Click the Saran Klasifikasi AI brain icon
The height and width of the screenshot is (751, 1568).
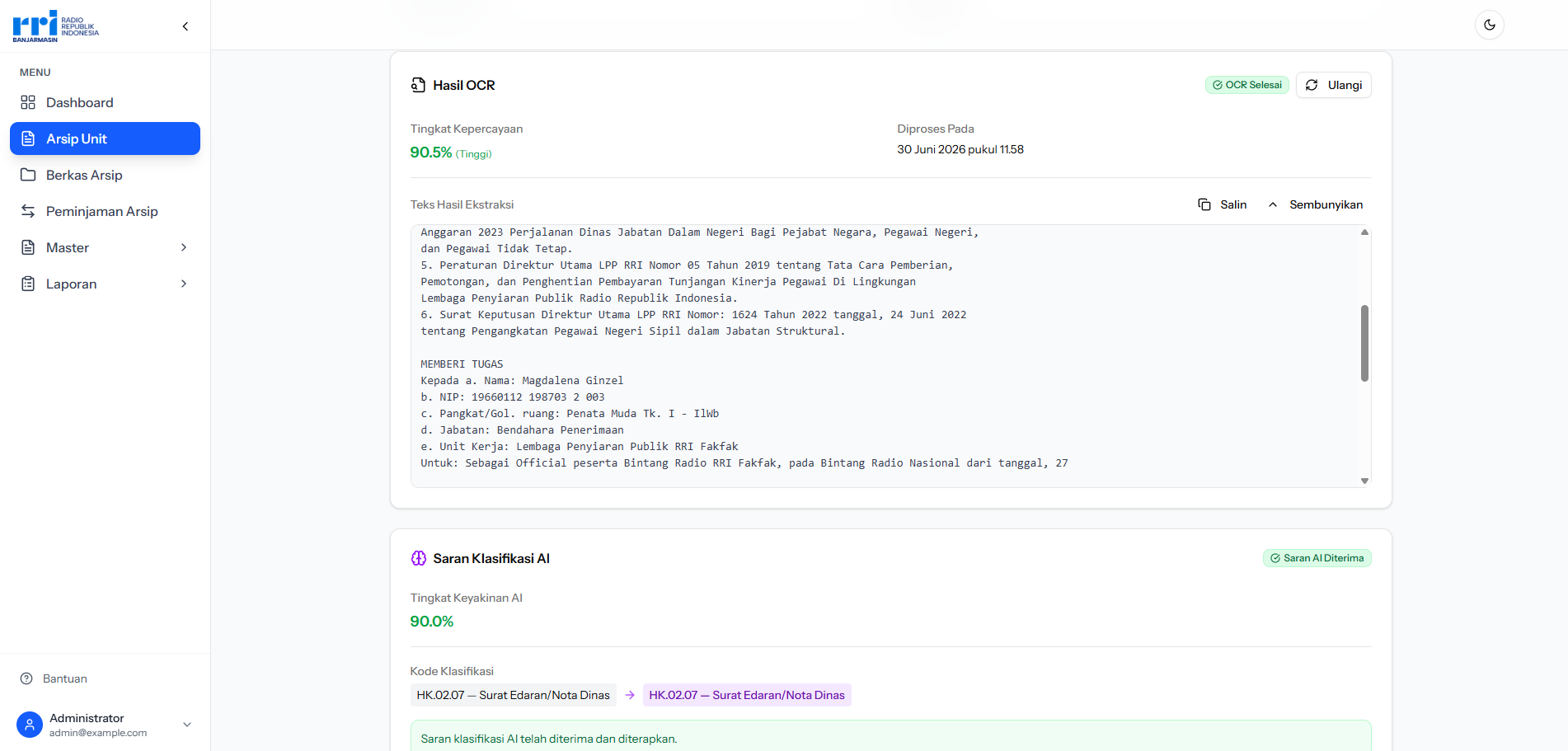(419, 558)
